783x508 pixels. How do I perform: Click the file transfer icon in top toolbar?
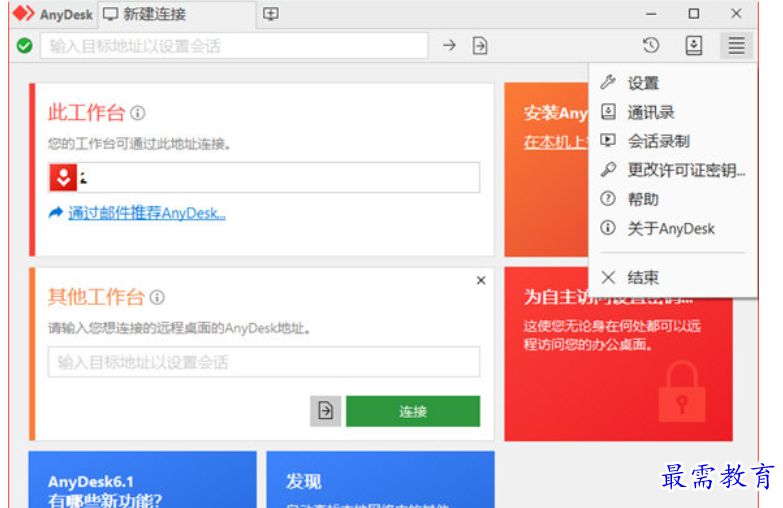pos(480,45)
